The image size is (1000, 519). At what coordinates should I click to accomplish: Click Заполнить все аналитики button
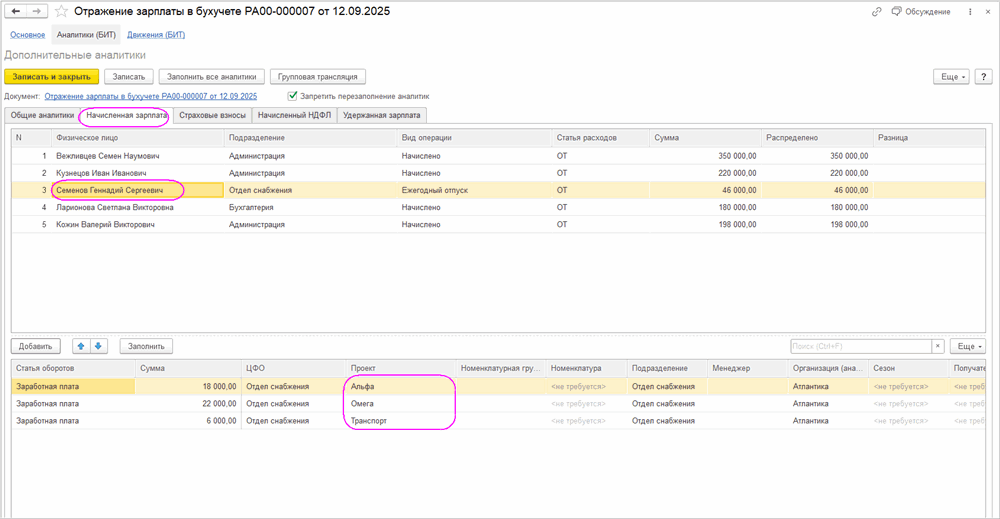[x=213, y=76]
